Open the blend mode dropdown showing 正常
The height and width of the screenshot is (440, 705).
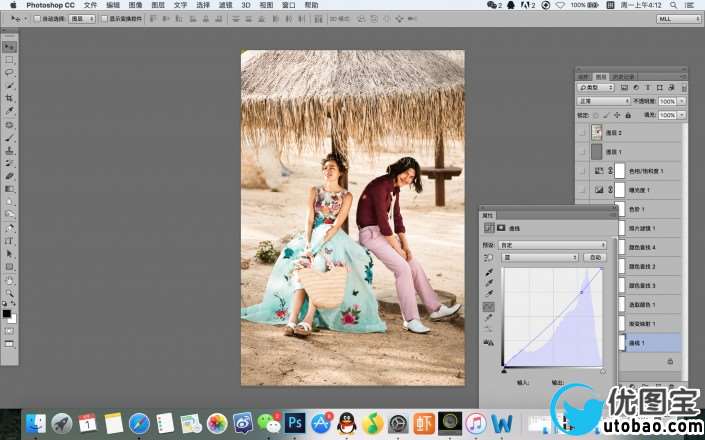click(604, 101)
